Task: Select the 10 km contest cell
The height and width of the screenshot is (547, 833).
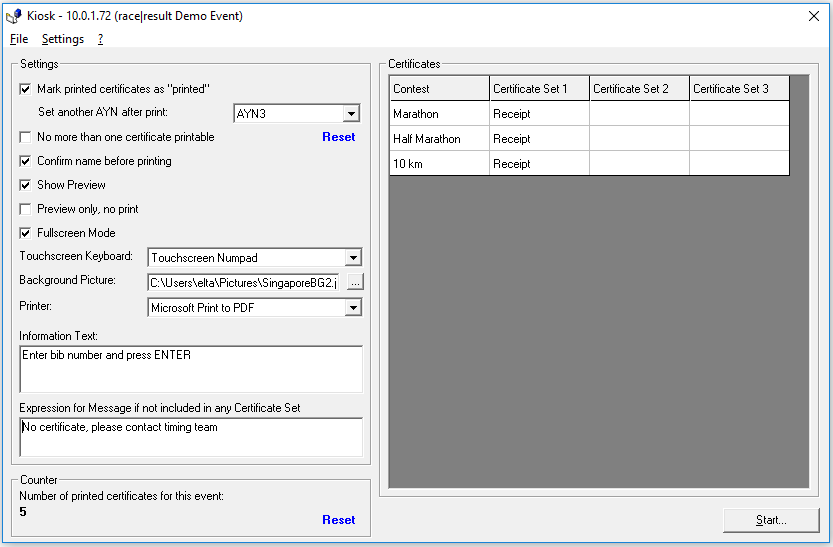Action: [439, 164]
